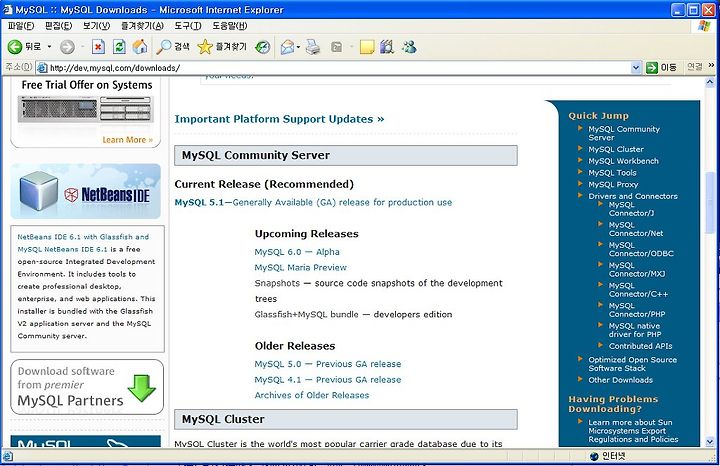This screenshot has width=720, height=466.
Task: Open MySQL 5.0 Previous GA release
Action: coord(328,364)
